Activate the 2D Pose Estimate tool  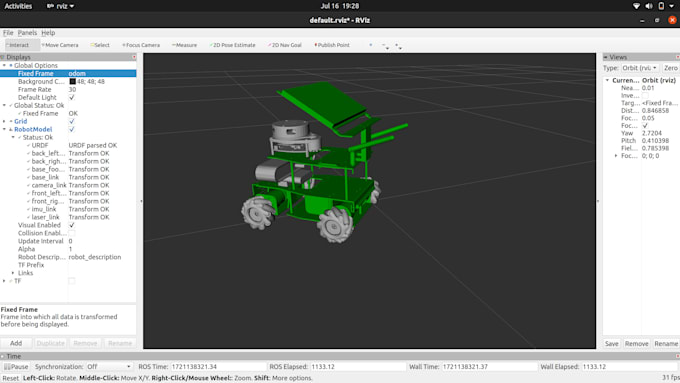(232, 45)
